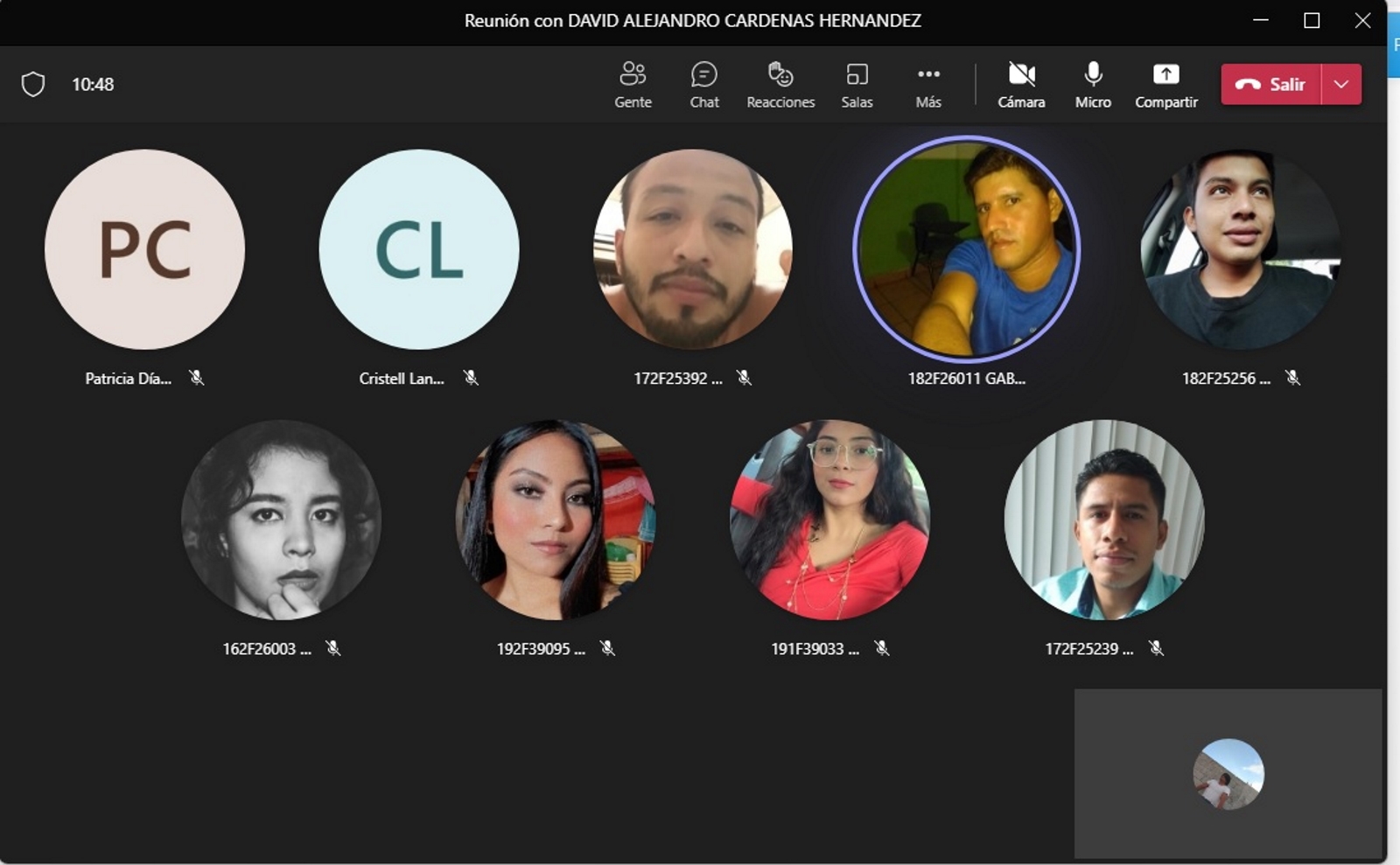The height and width of the screenshot is (865, 1400).
Task: Click the name label Patricia Día...
Action: click(x=128, y=379)
